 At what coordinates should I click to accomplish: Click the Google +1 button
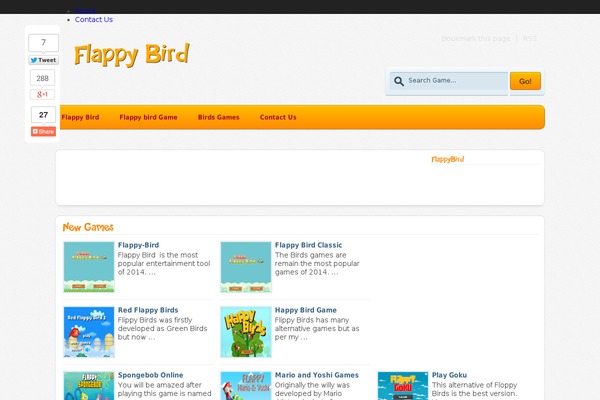click(42, 94)
